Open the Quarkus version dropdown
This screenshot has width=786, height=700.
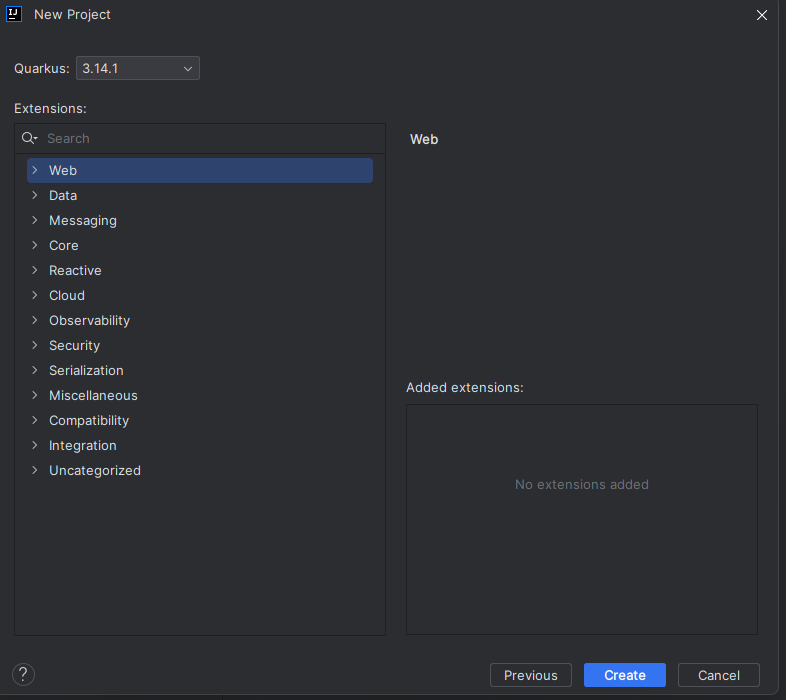coord(137,68)
